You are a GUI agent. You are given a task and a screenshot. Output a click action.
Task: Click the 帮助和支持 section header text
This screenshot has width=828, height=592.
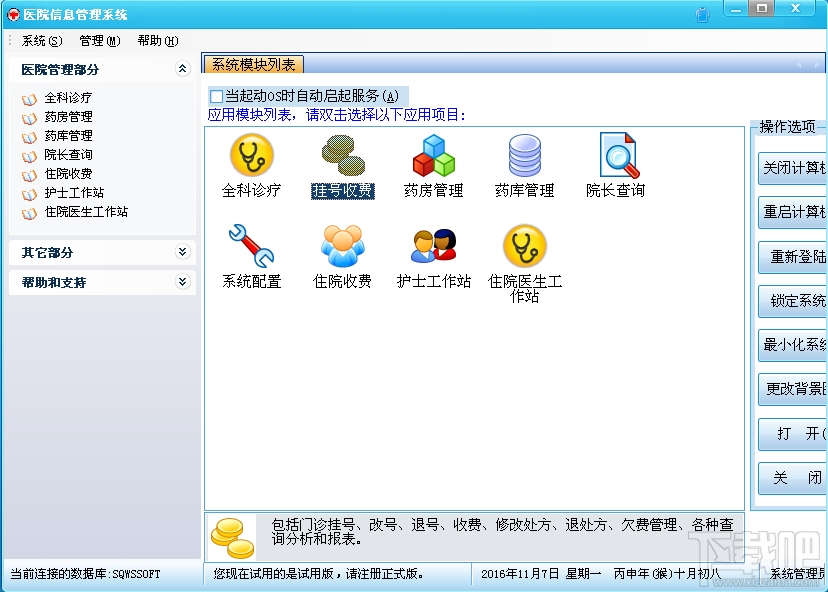[x=54, y=283]
